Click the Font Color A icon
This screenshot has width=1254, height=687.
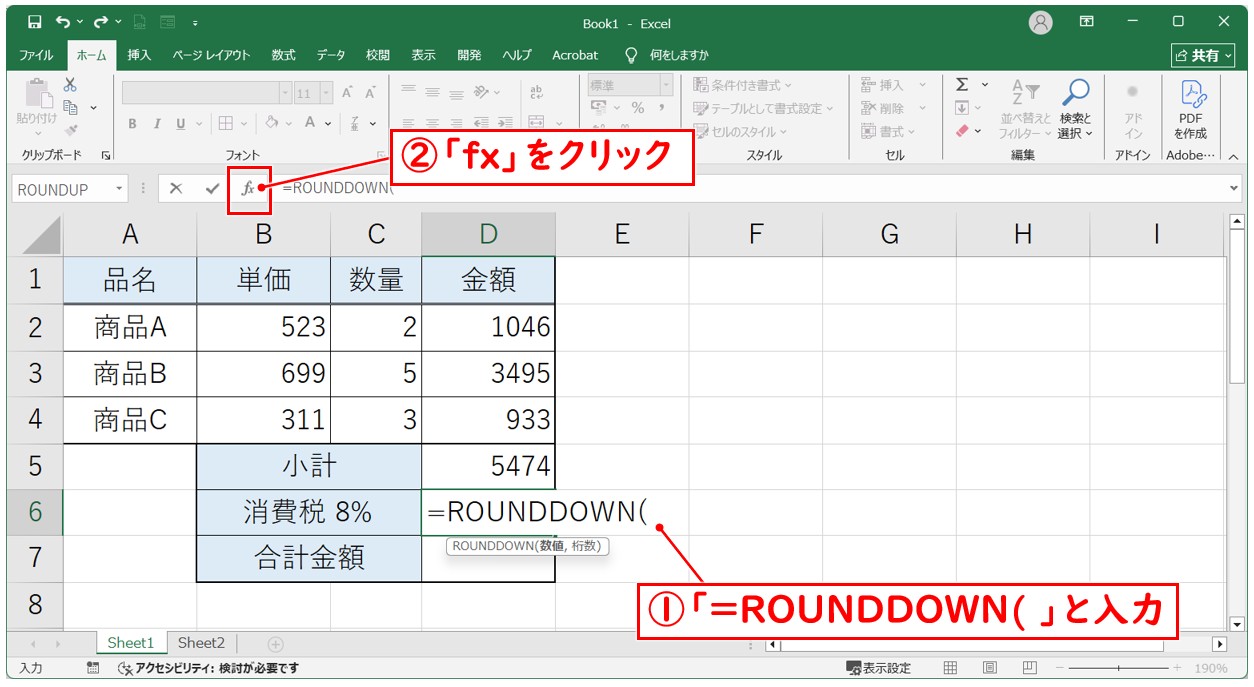tap(310, 123)
